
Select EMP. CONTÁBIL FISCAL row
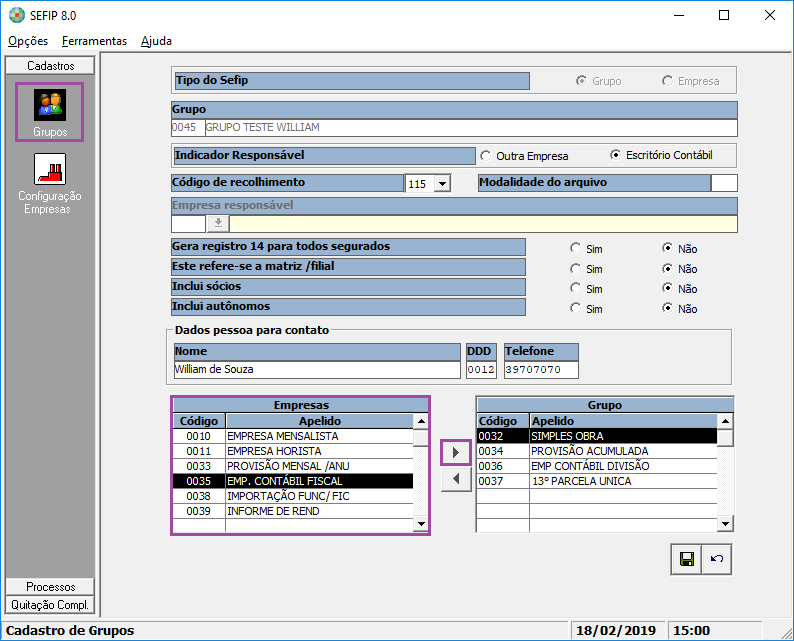click(293, 481)
